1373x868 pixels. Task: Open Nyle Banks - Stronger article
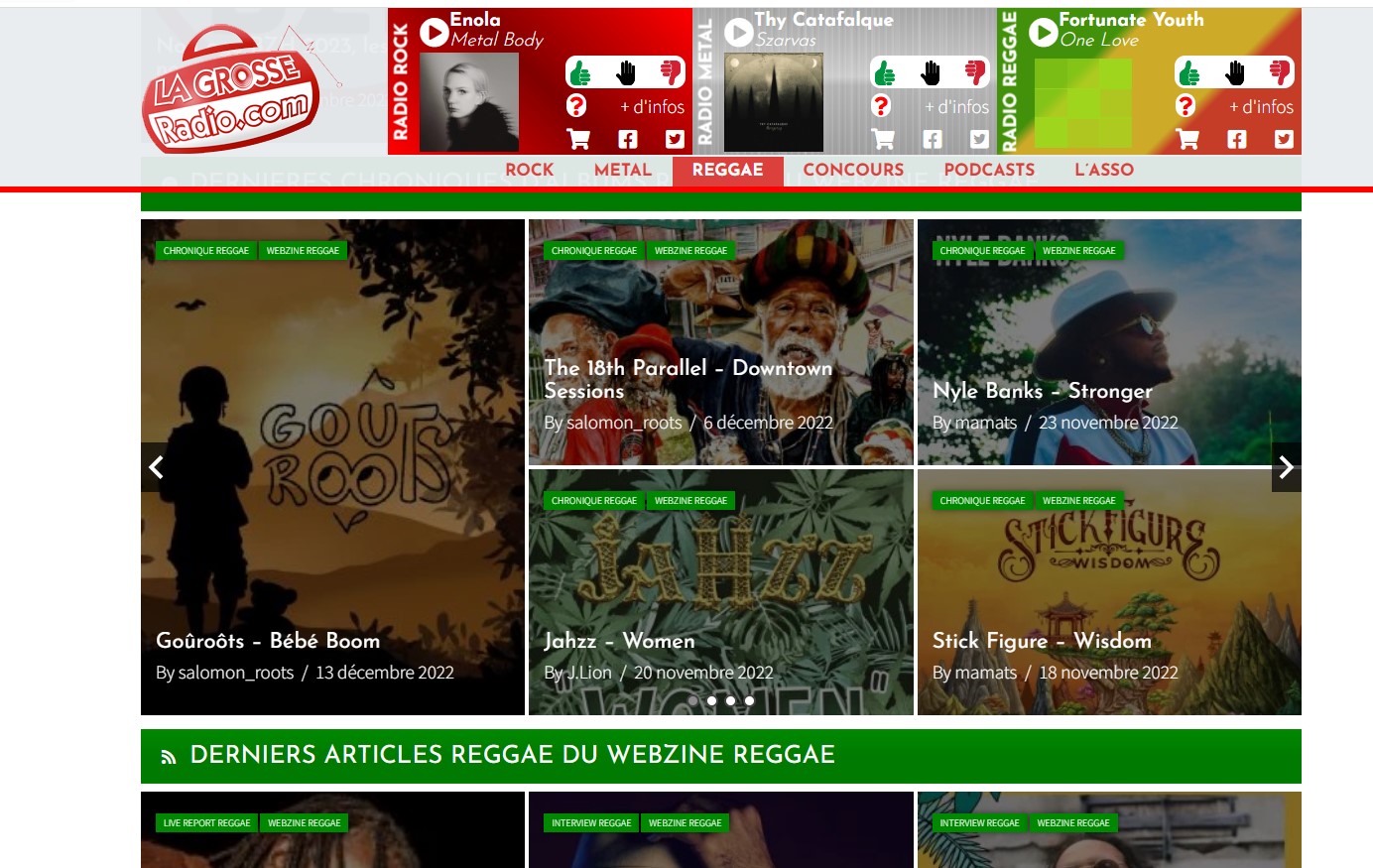1043,391
